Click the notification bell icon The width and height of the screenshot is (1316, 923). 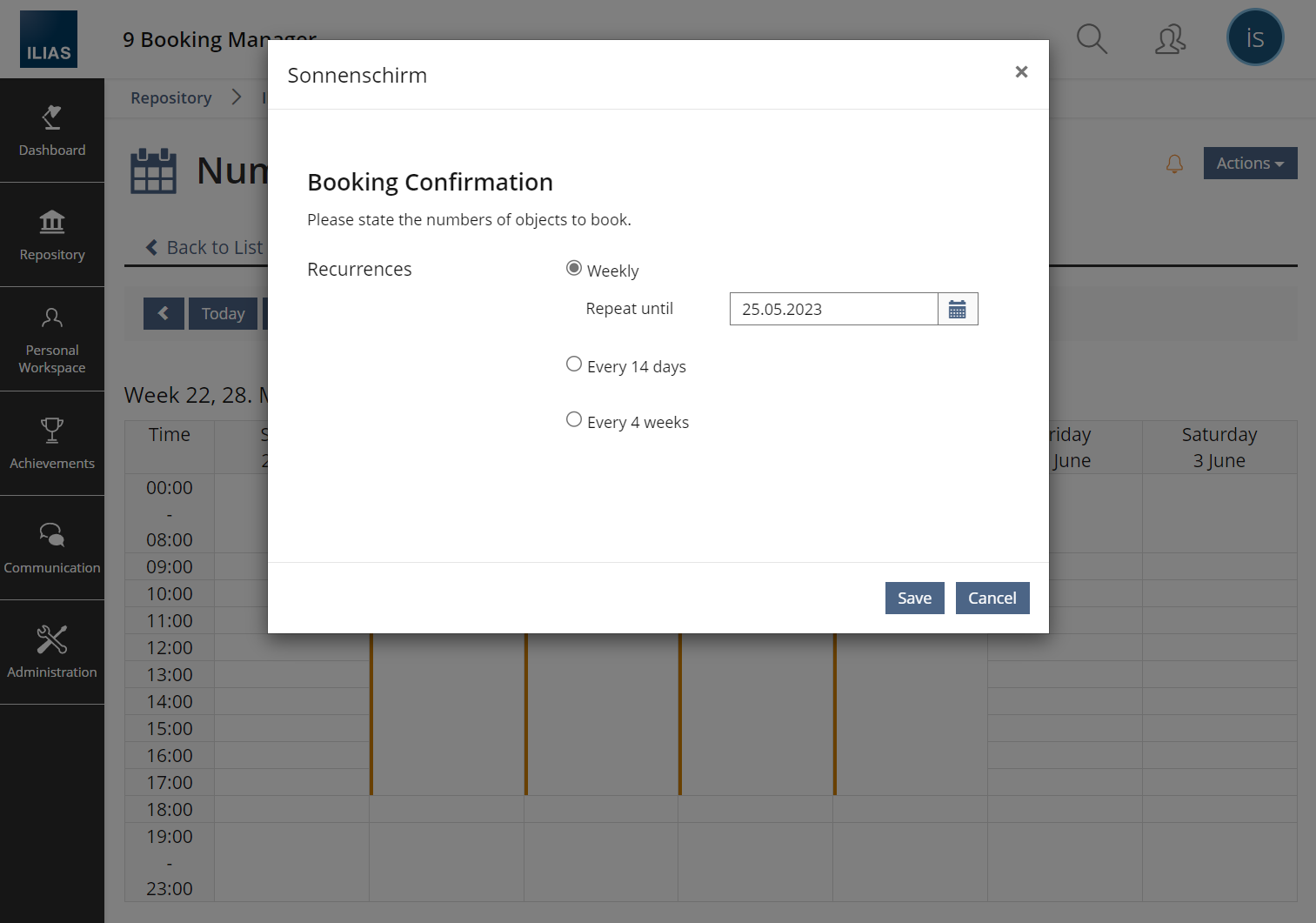[1174, 164]
